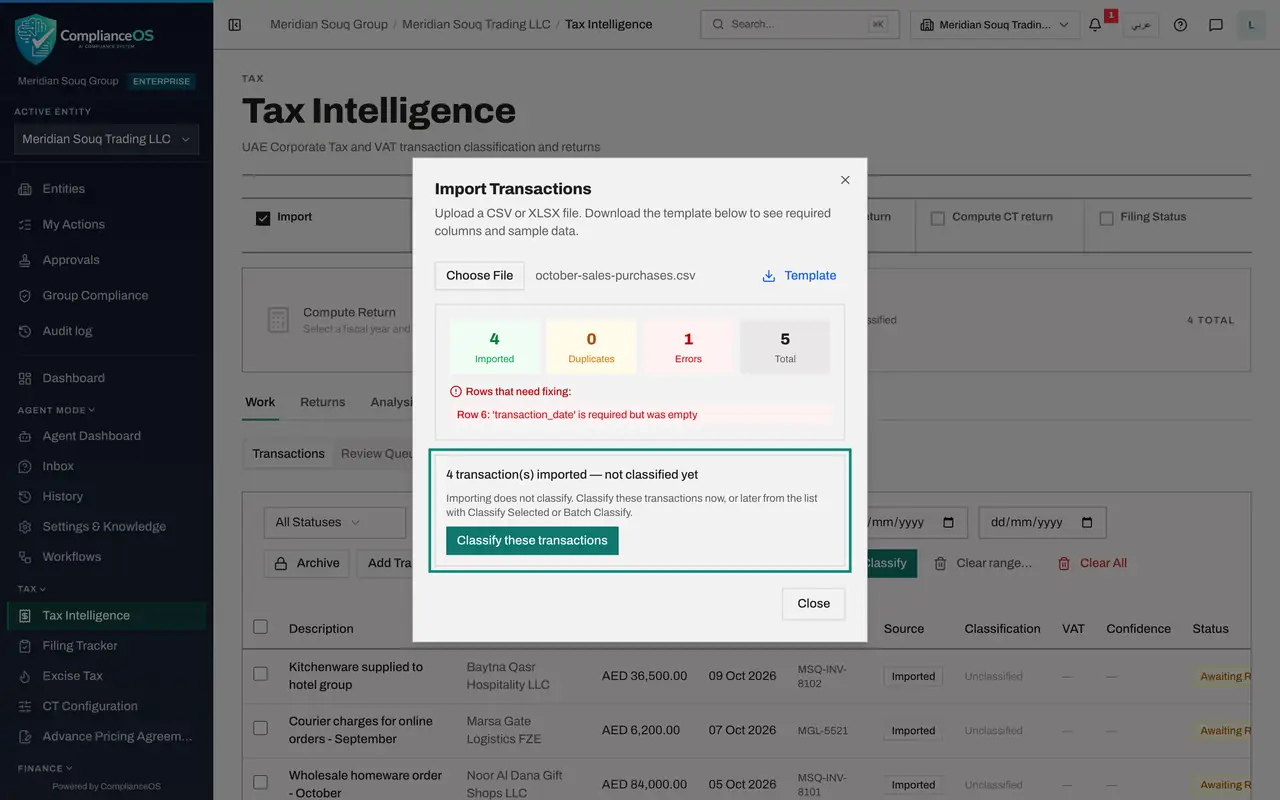Expand the Finance sidebar section

point(46,768)
